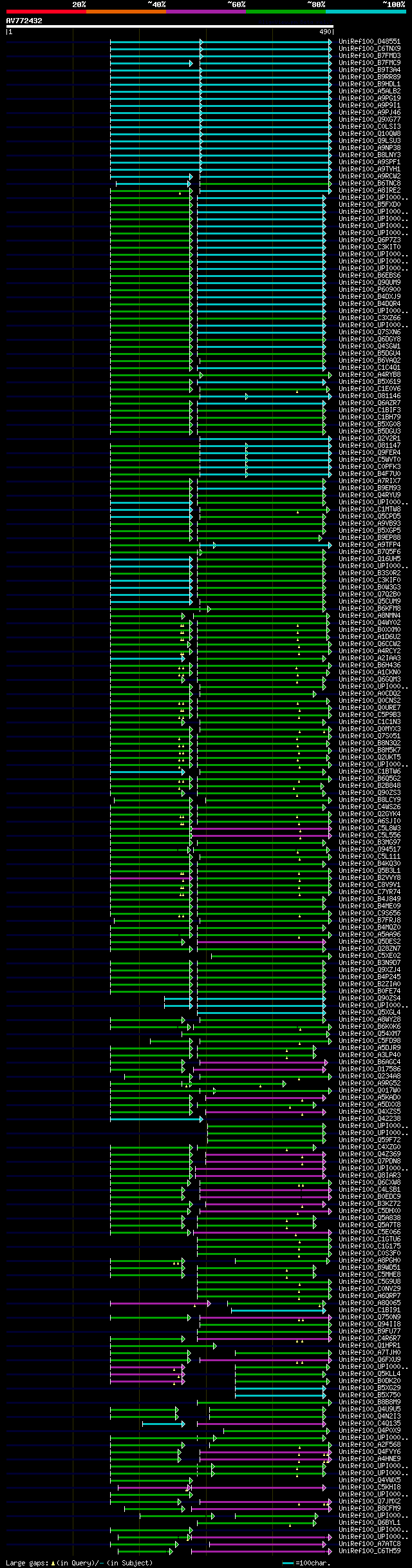Open hit UniRef100_Q9XG77
Image resolution: width=412 pixels, height=1568 pixels.
(370, 119)
